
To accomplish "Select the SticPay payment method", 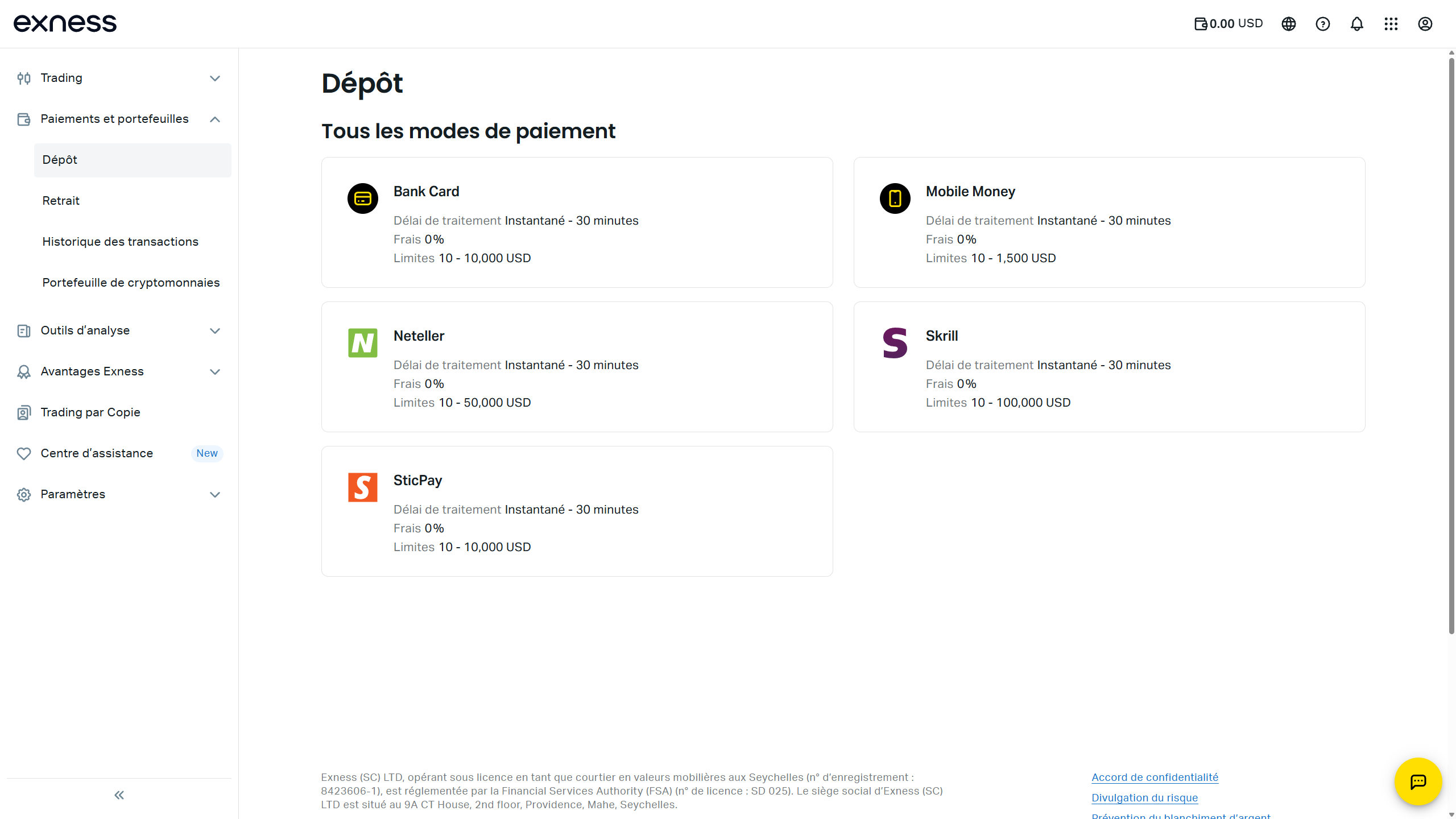I will (x=577, y=511).
